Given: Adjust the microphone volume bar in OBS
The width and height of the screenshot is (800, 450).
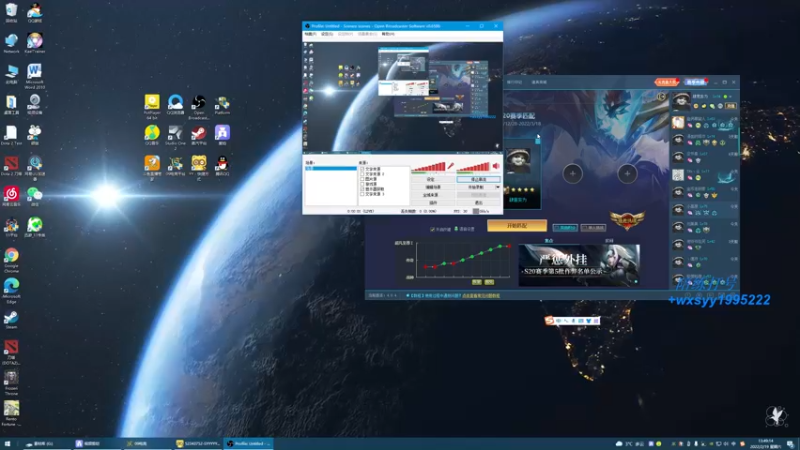Looking at the screenshot, I should click(429, 167).
